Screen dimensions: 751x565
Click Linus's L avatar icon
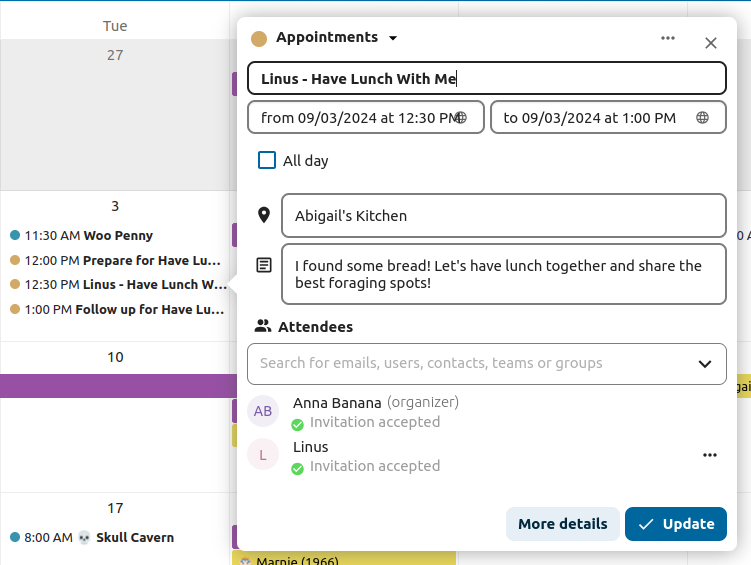263,455
